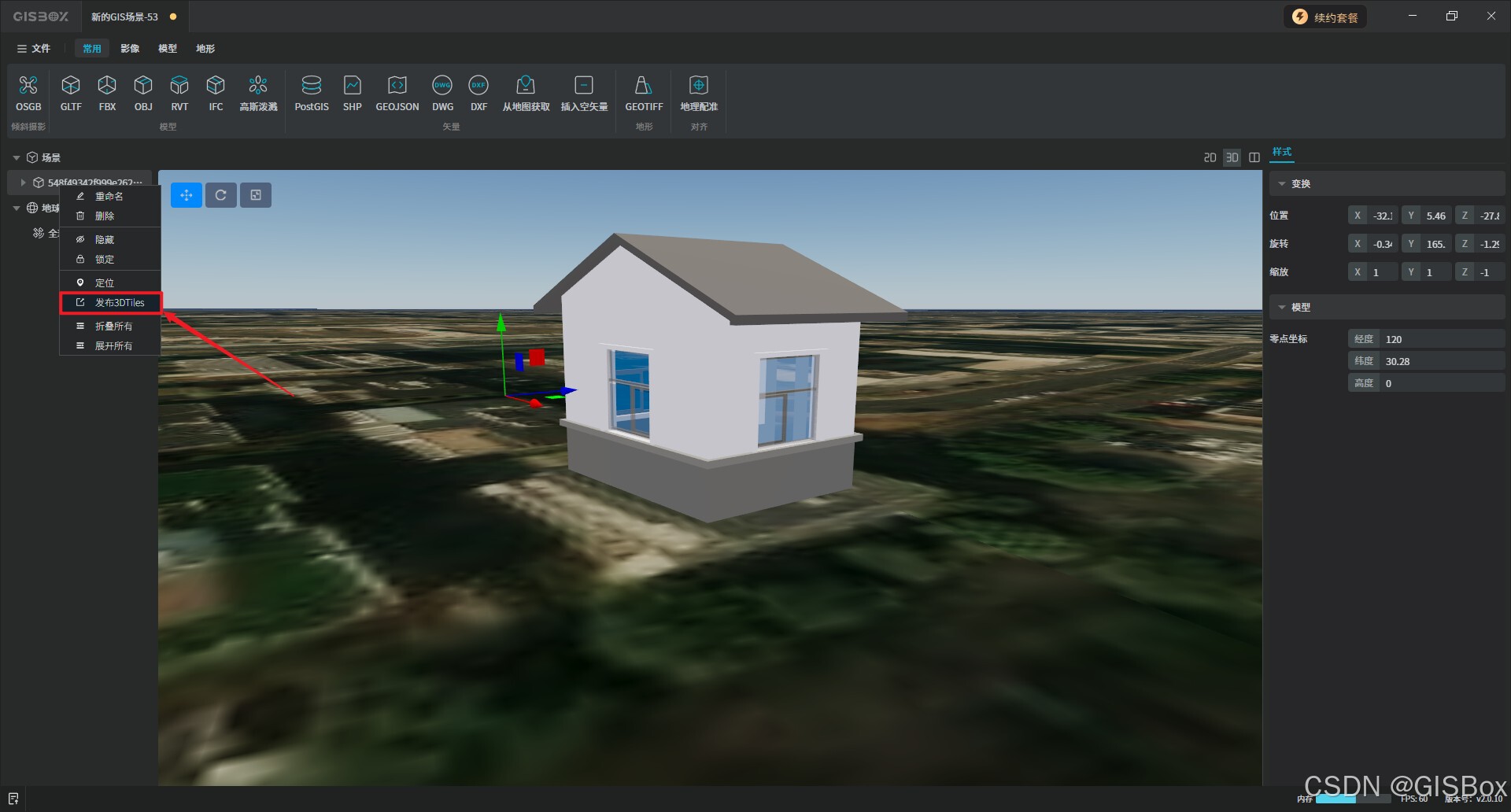Select the rotate gizmo tool in viewport
Viewport: 1511px width, 812px height.
(x=221, y=195)
